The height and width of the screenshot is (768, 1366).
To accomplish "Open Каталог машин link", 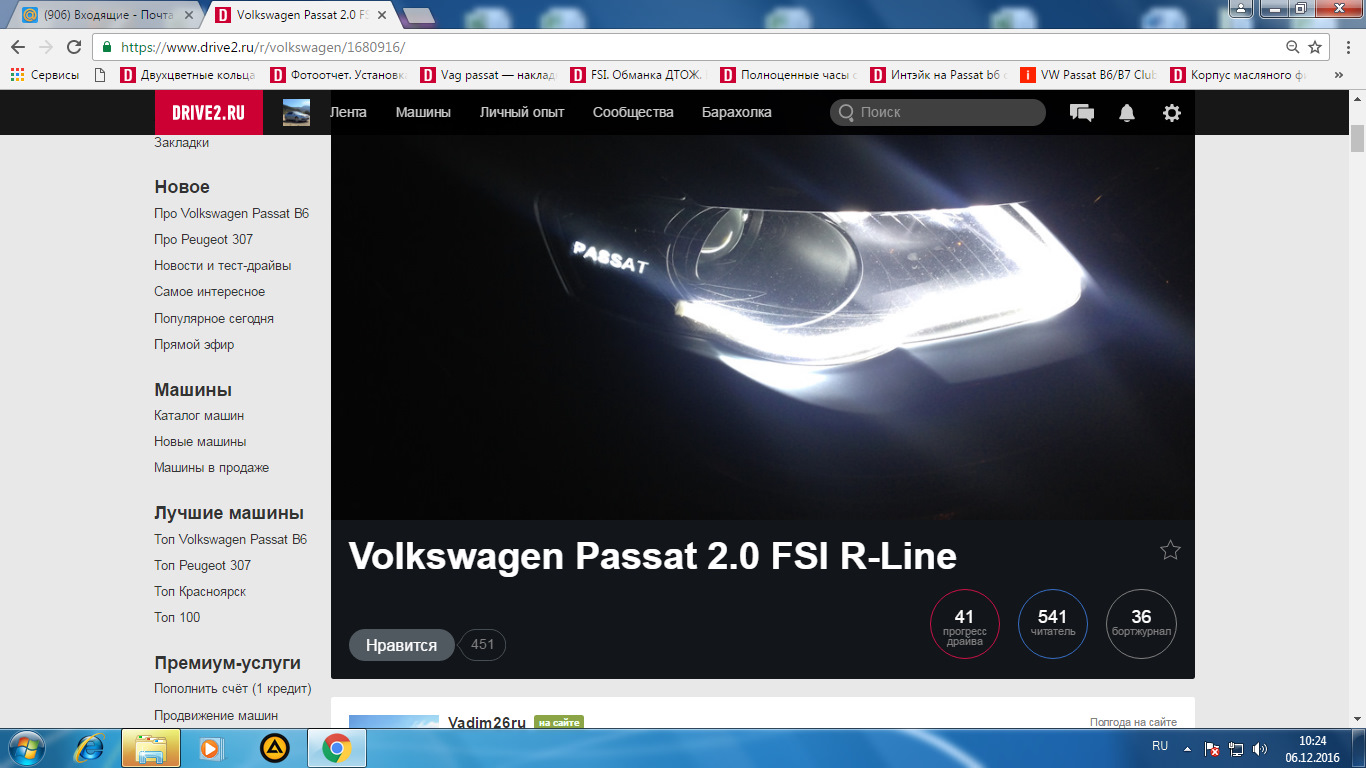I will 199,415.
